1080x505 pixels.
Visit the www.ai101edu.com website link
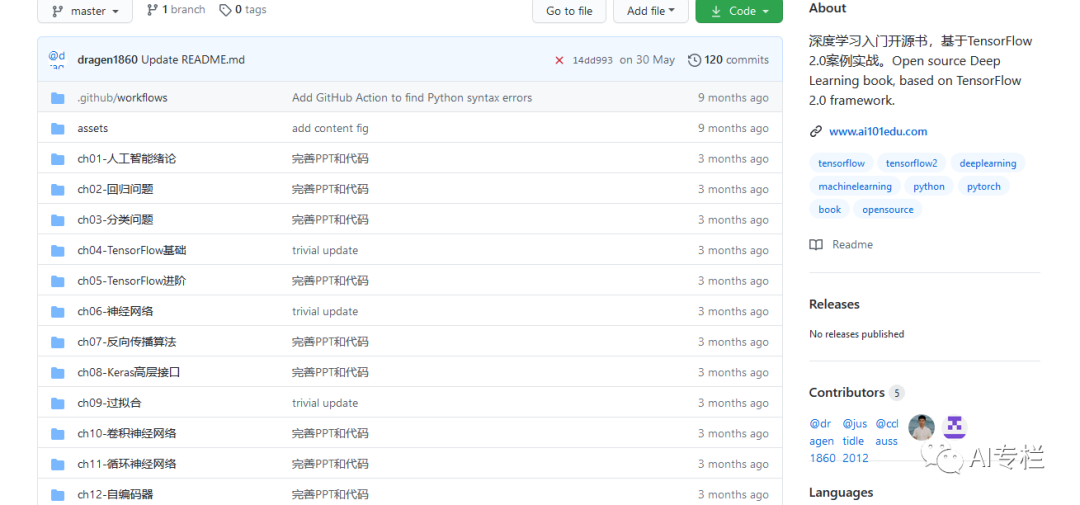click(878, 132)
